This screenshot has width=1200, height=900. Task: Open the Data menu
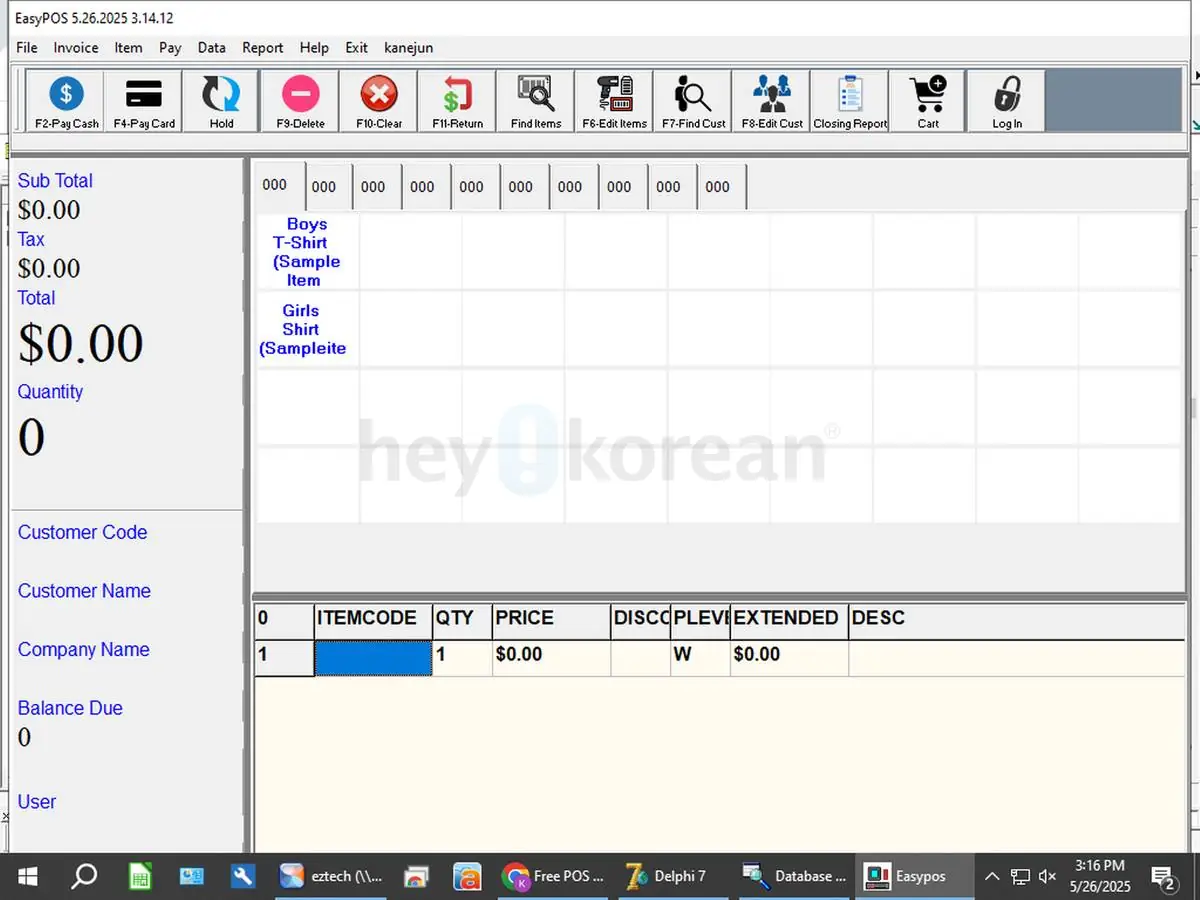211,47
